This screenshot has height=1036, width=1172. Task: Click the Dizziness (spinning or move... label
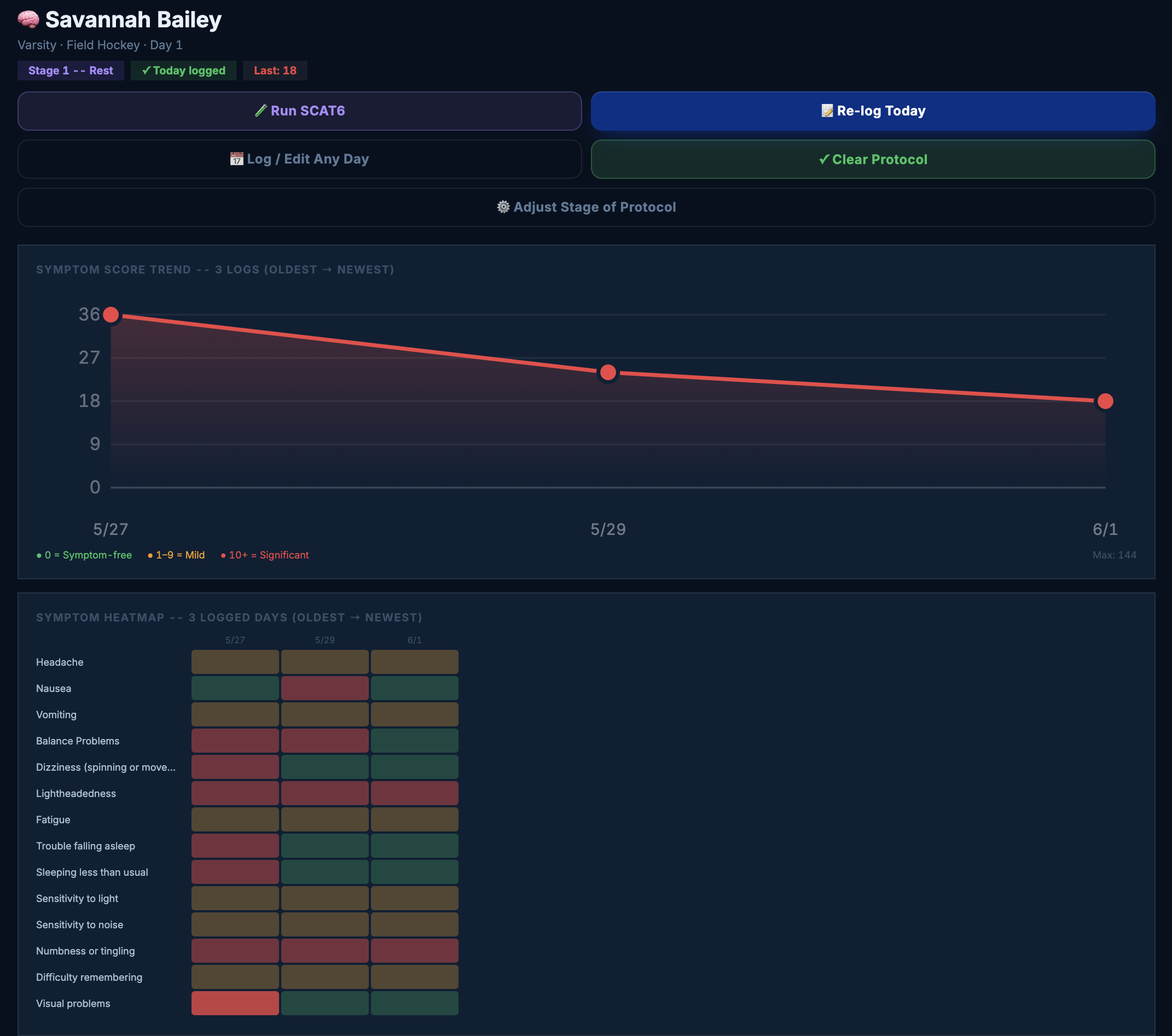pyautogui.click(x=106, y=767)
